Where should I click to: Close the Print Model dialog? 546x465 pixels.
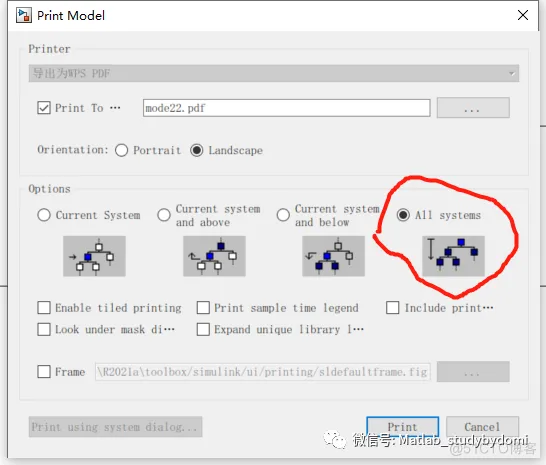click(523, 15)
